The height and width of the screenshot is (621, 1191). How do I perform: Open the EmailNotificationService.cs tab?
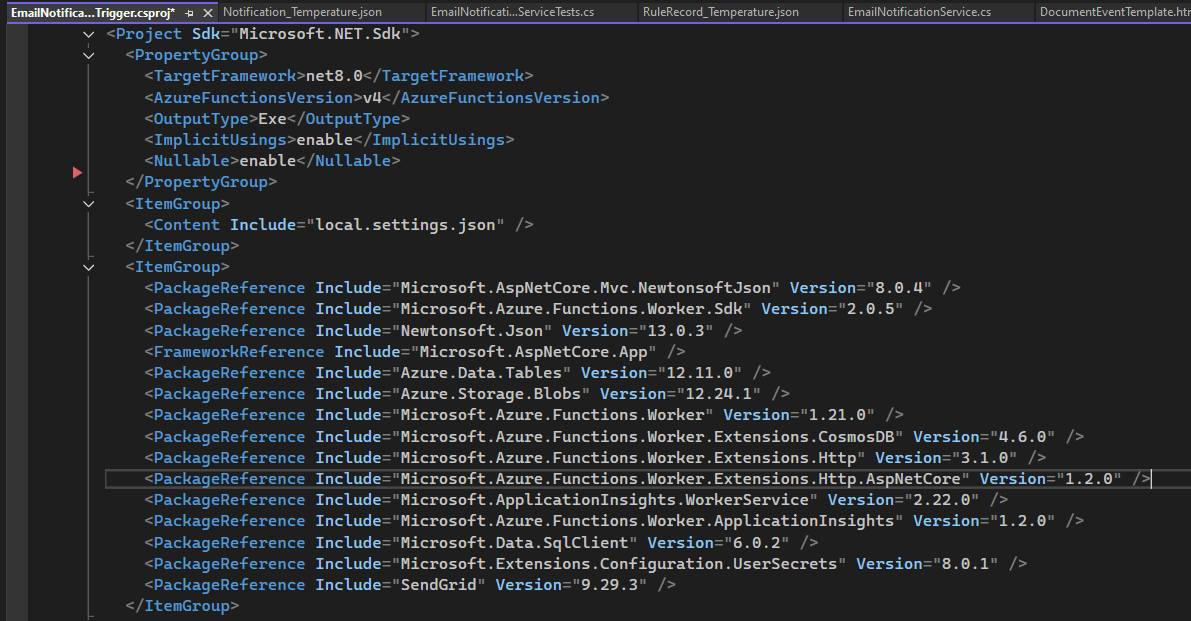pyautogui.click(x=919, y=12)
